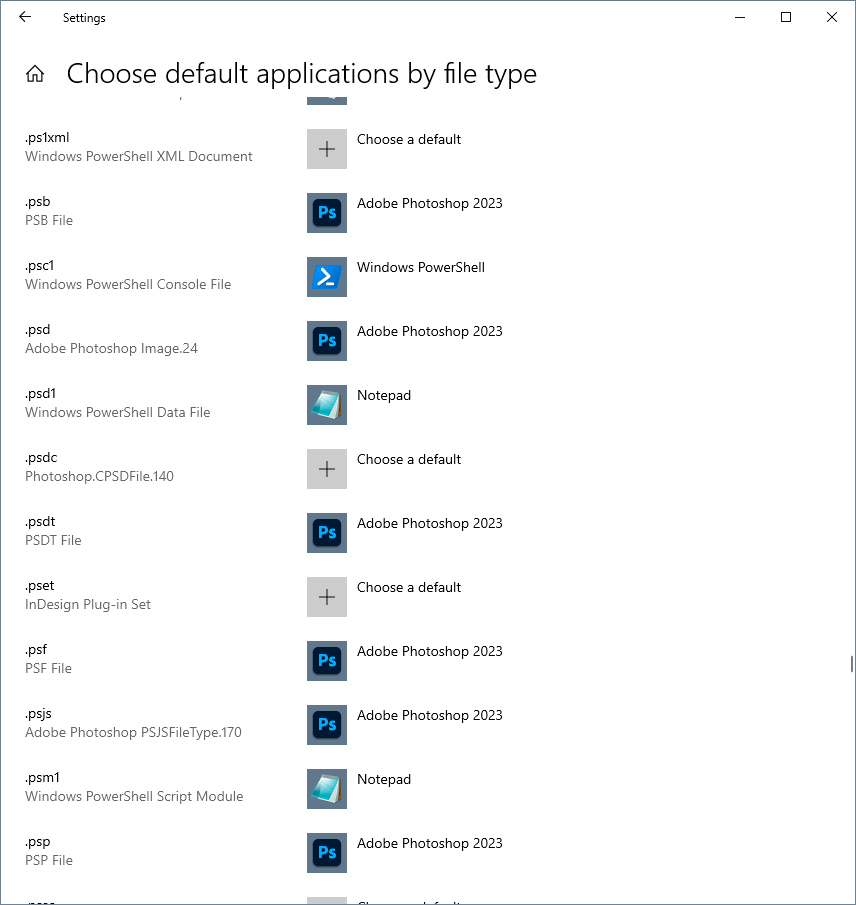Select the .psf extension label
This screenshot has width=856, height=905.
click(36, 650)
